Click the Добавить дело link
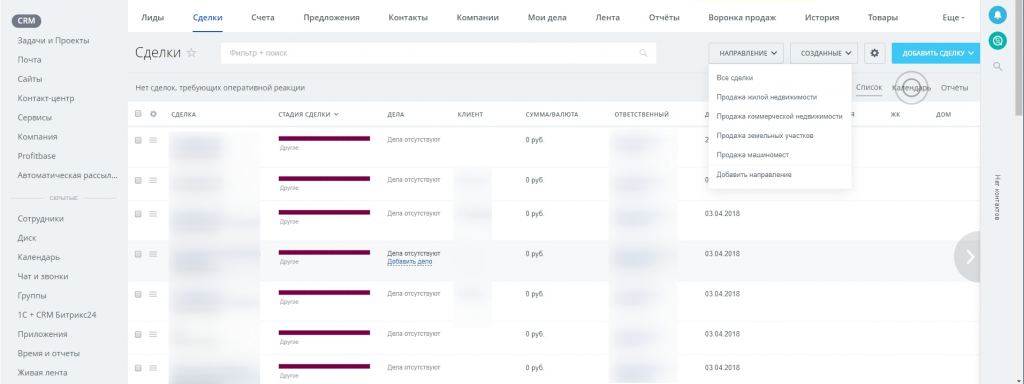 [x=409, y=262]
